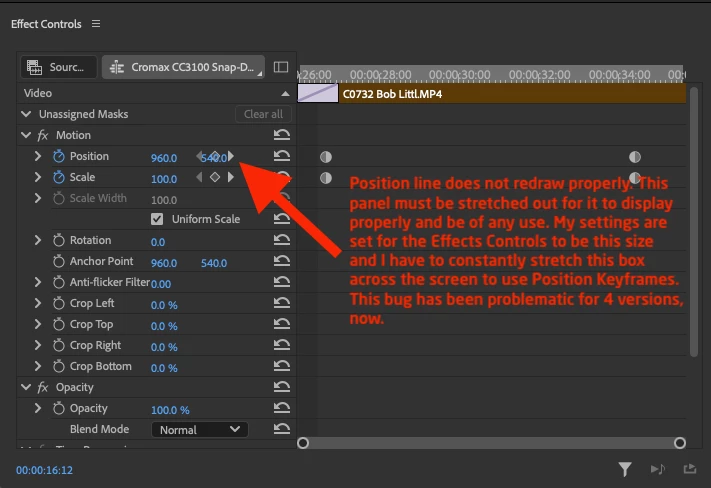Click the first Position keyframe in timeline
Image resolution: width=711 pixels, height=488 pixels.
(x=326, y=157)
